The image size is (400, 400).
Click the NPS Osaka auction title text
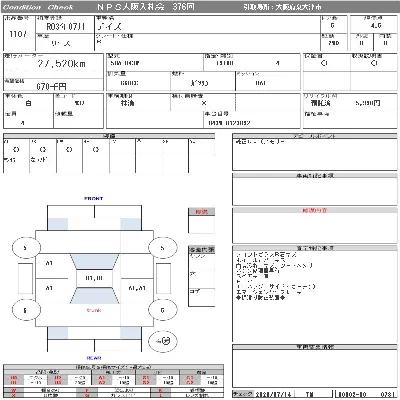146,7
